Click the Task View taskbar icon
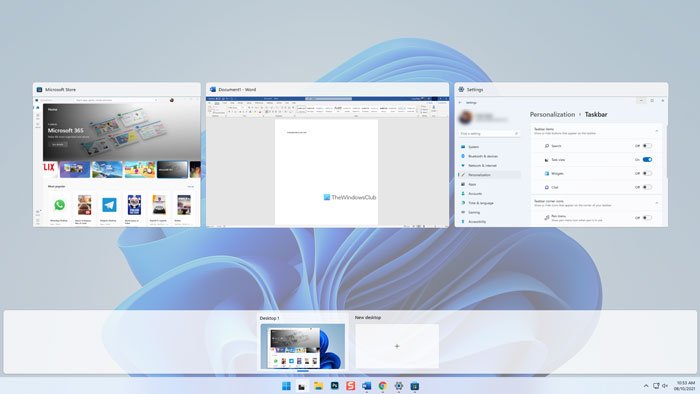Image resolution: width=700 pixels, height=394 pixels. 302,386
